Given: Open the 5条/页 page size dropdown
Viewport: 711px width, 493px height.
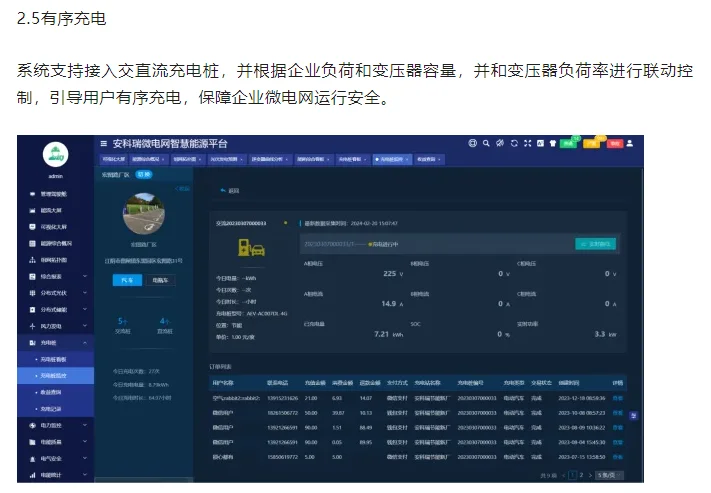Looking at the screenshot, I should [x=609, y=475].
